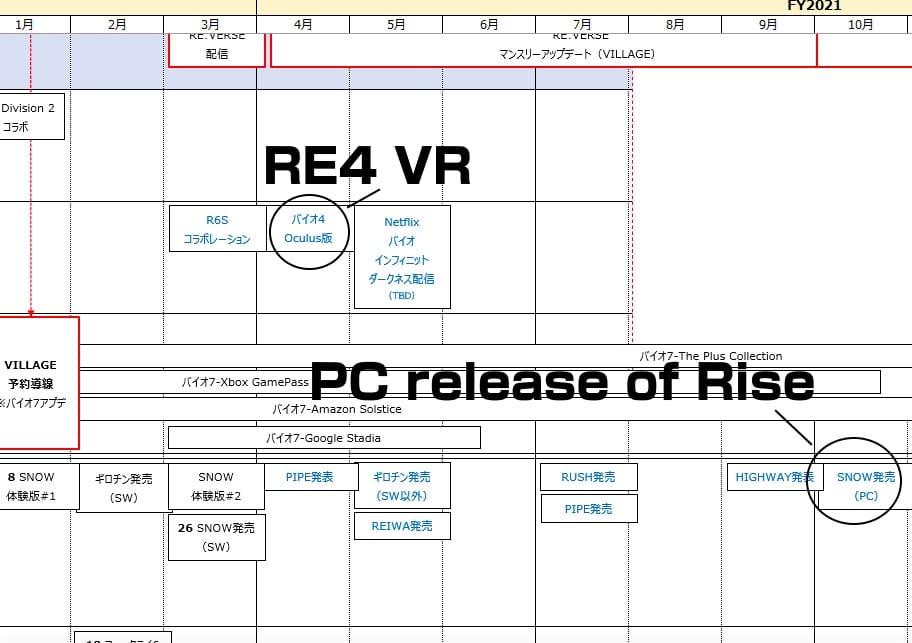Click the FY2021 header label
The width and height of the screenshot is (912, 643).
(813, 6)
